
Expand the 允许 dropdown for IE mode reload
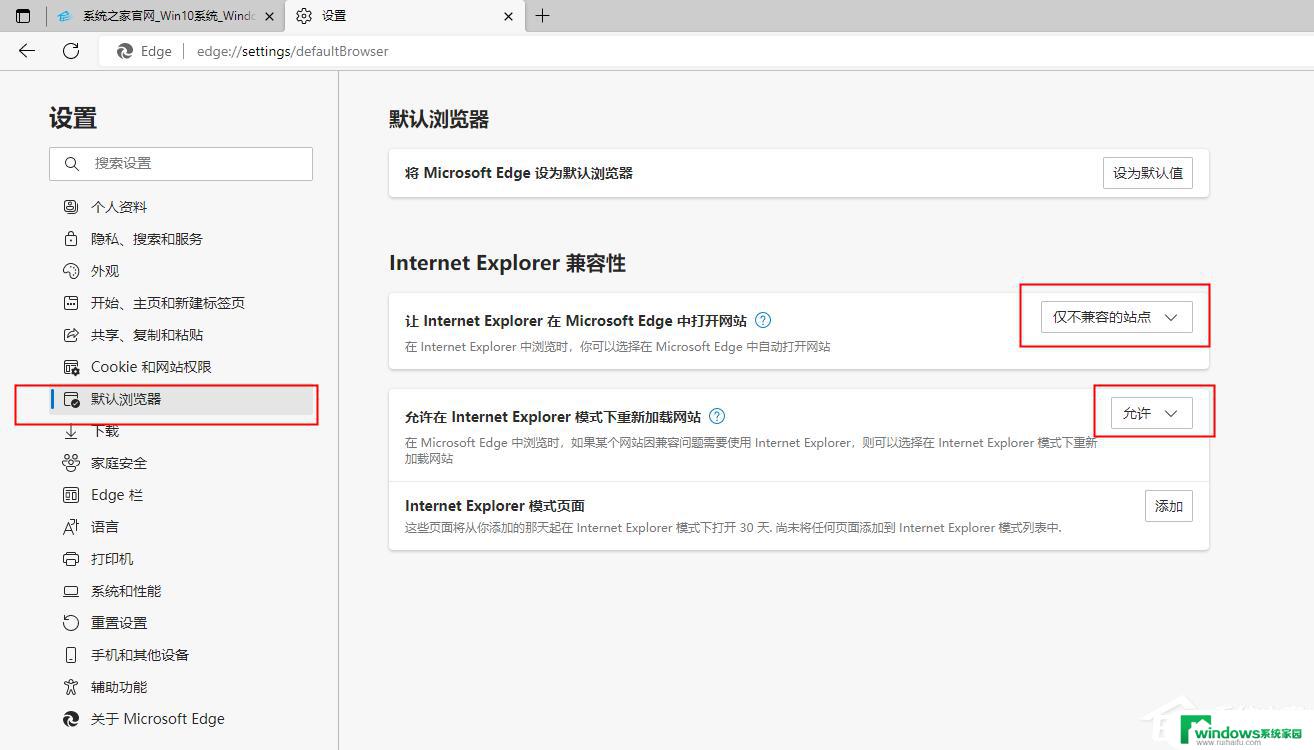pyautogui.click(x=1152, y=413)
